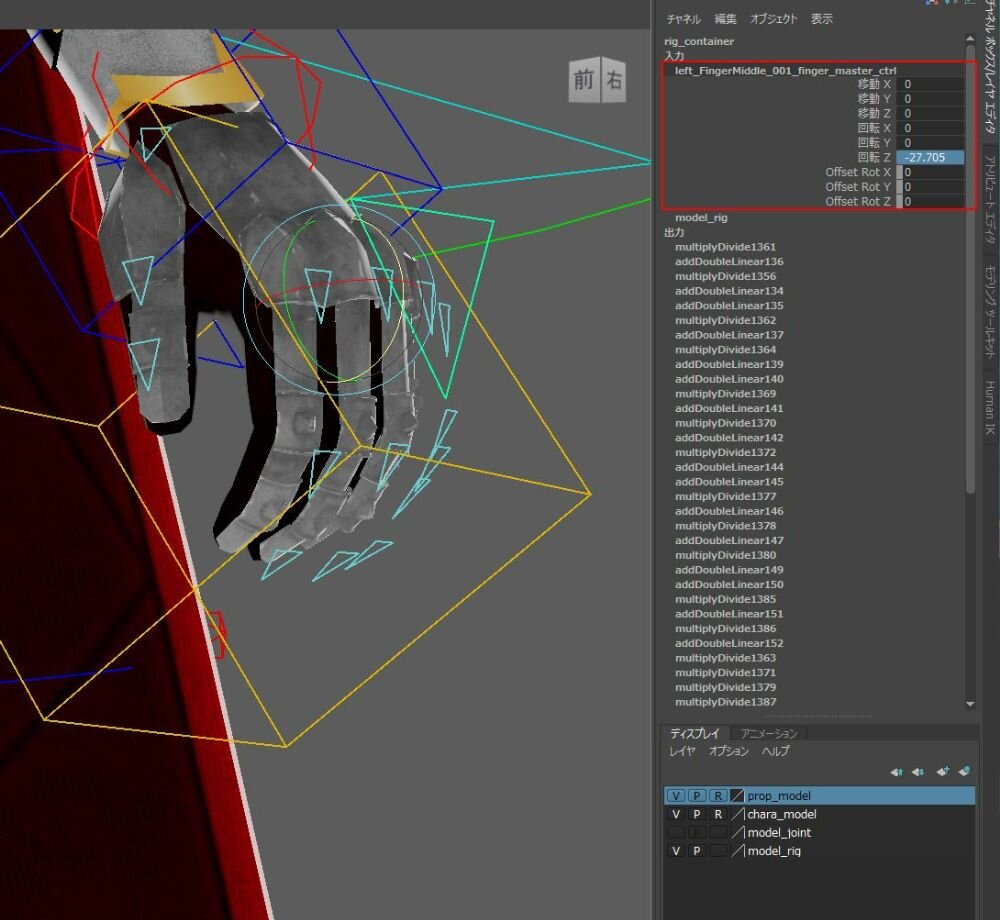Screen dimensions: 1000x920
Task: Open the オブジェクト menu in channel box
Action: (x=773, y=19)
